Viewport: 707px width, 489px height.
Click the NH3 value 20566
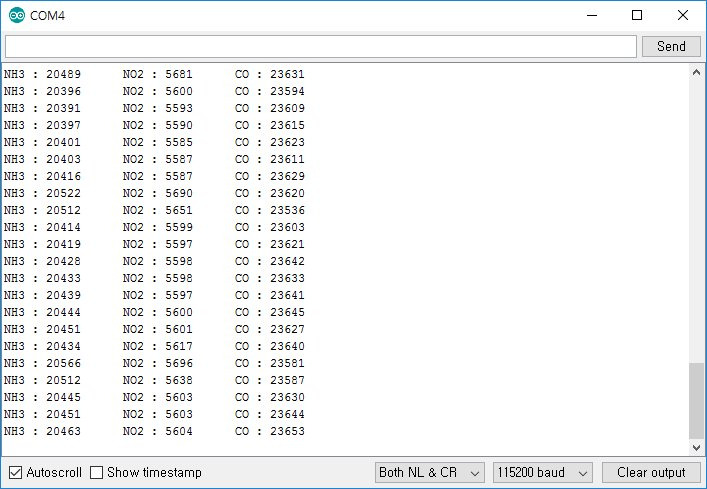[x=64, y=363]
